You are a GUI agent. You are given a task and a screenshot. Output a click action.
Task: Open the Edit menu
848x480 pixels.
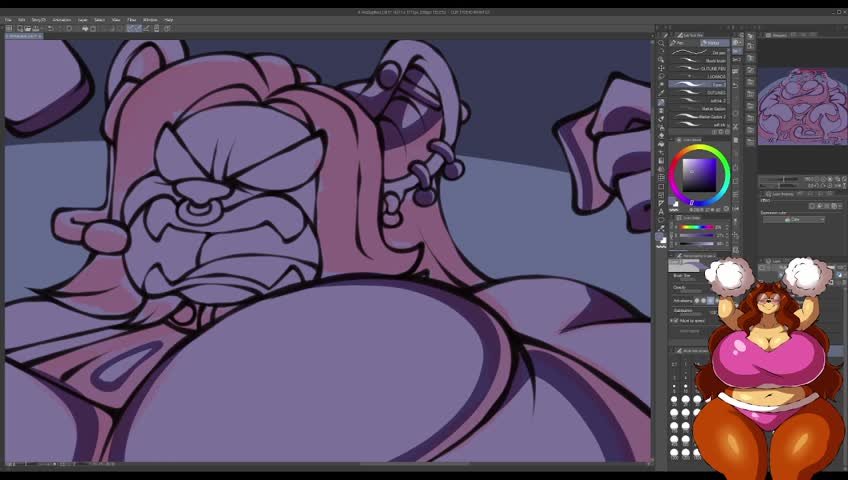22,19
